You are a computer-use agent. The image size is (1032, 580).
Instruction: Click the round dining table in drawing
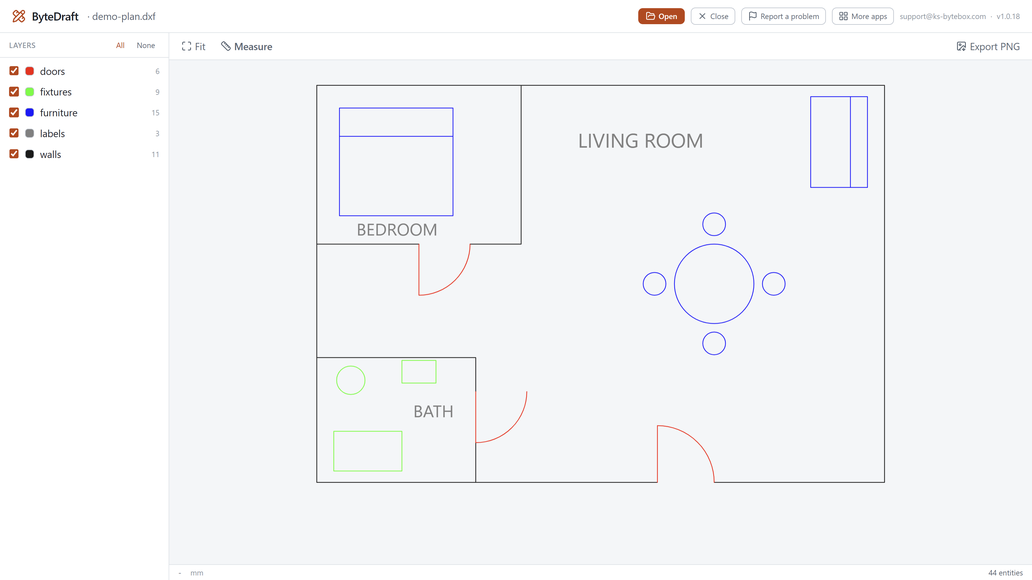point(713,284)
